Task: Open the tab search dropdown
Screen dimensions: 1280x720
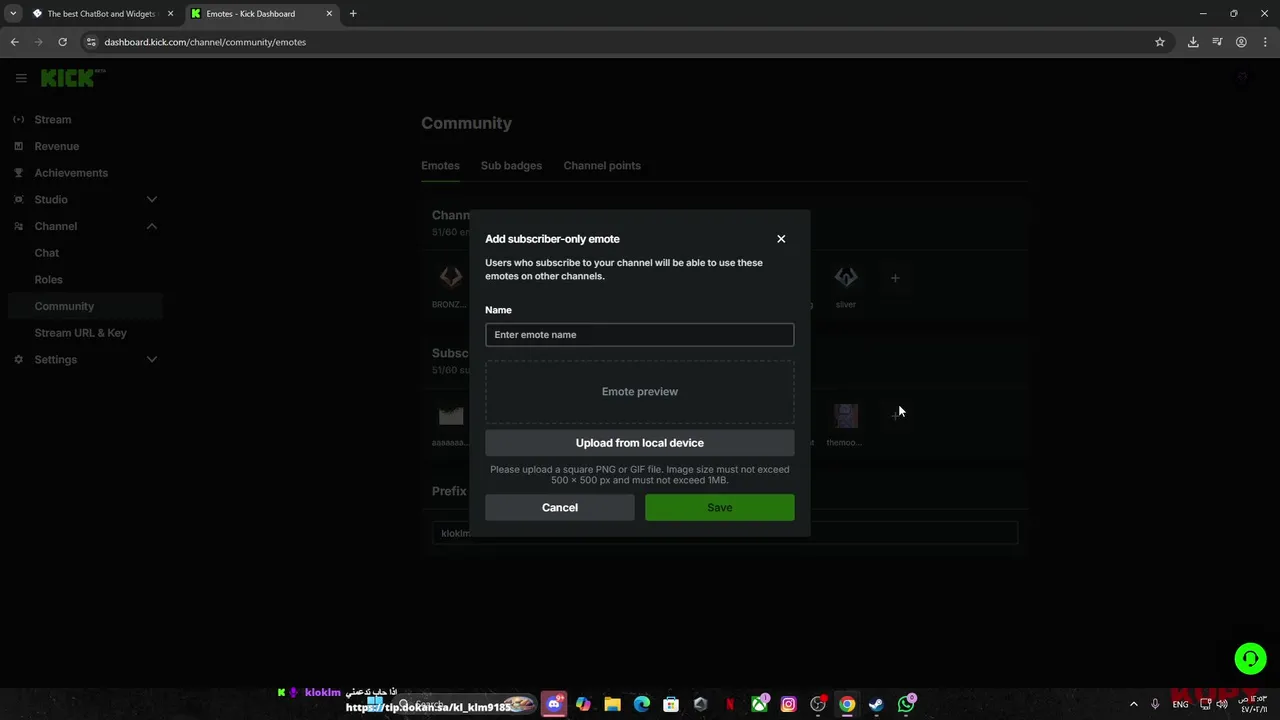Action: (13, 14)
